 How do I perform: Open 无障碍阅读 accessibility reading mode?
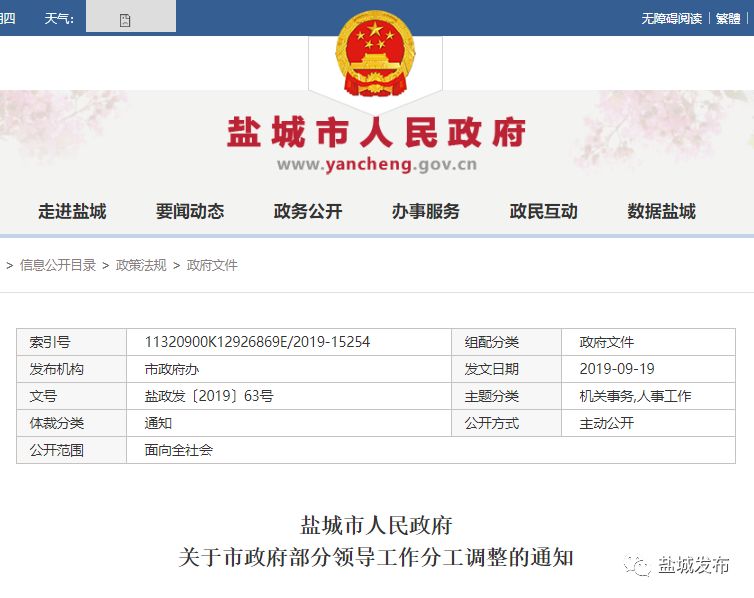671,18
